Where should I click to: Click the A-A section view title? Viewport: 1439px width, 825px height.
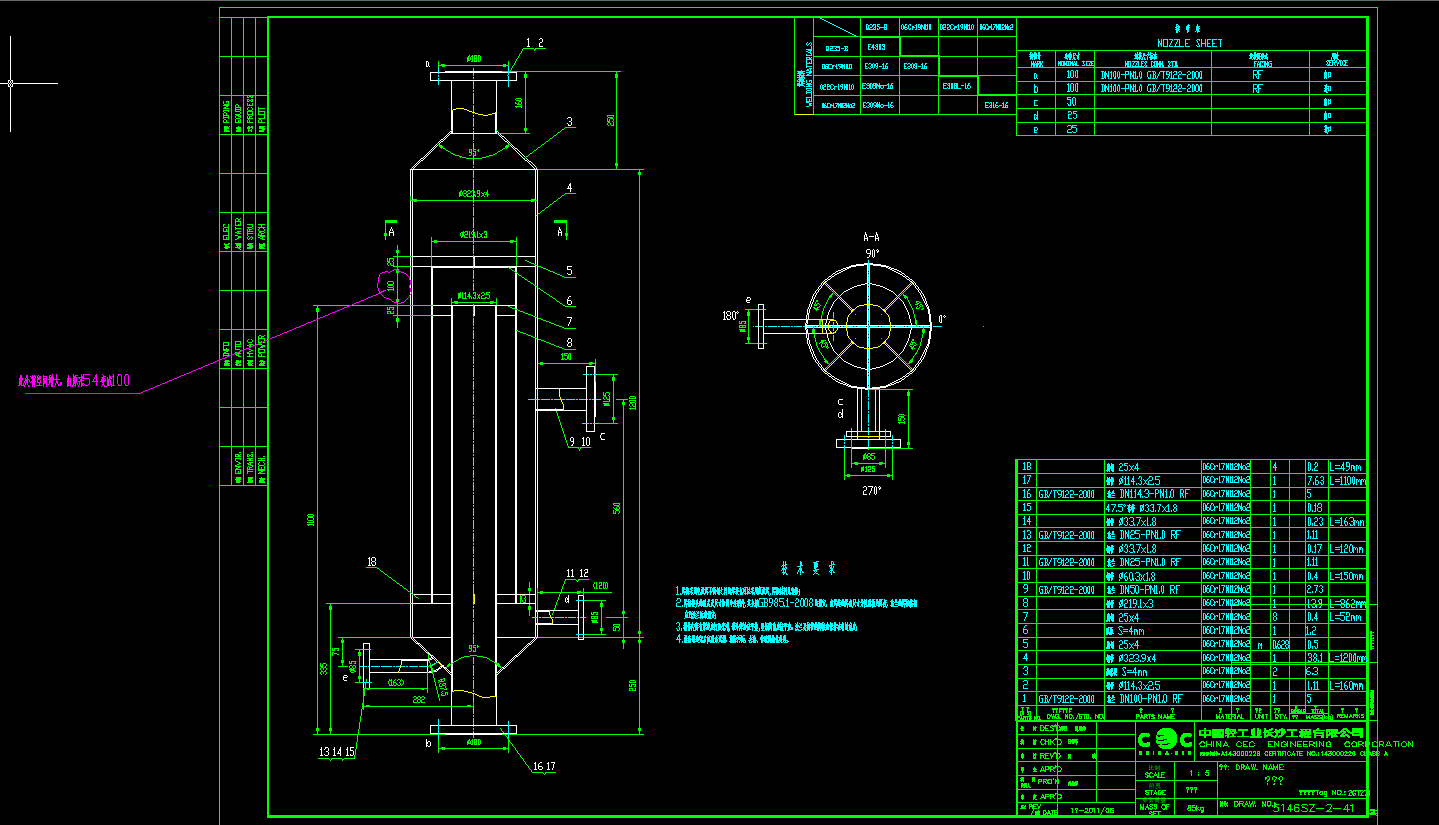pos(871,237)
